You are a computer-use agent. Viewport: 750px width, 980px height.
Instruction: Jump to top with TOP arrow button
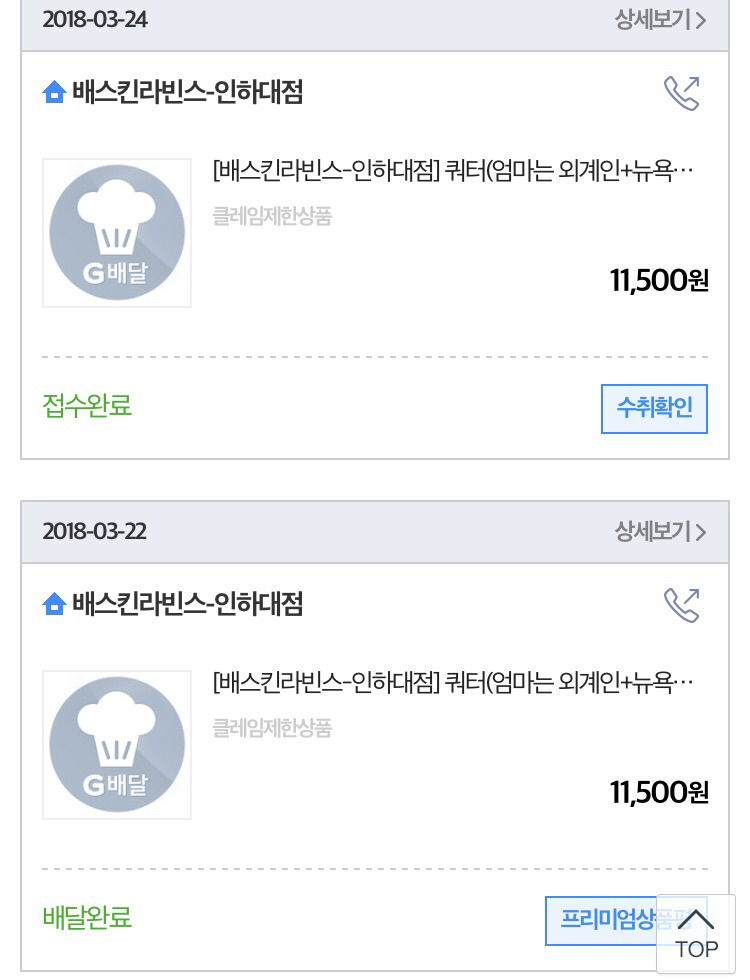[696, 934]
